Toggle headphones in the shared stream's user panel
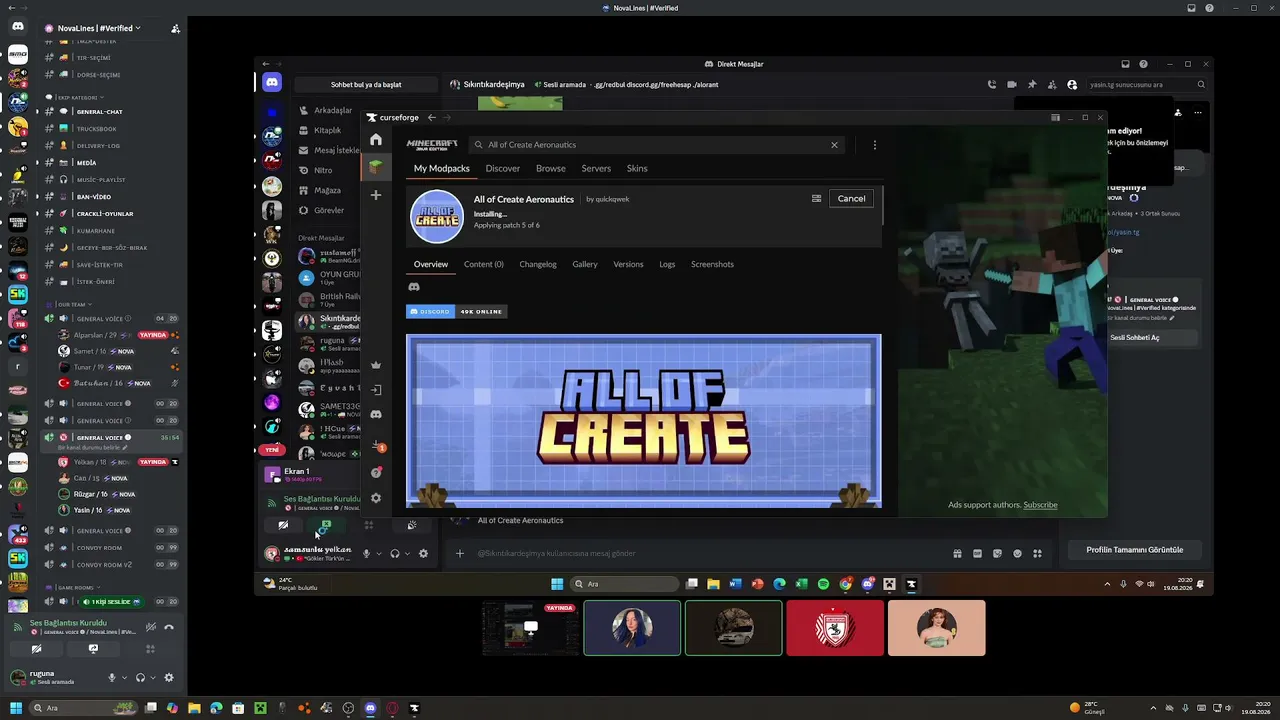 click(x=395, y=553)
